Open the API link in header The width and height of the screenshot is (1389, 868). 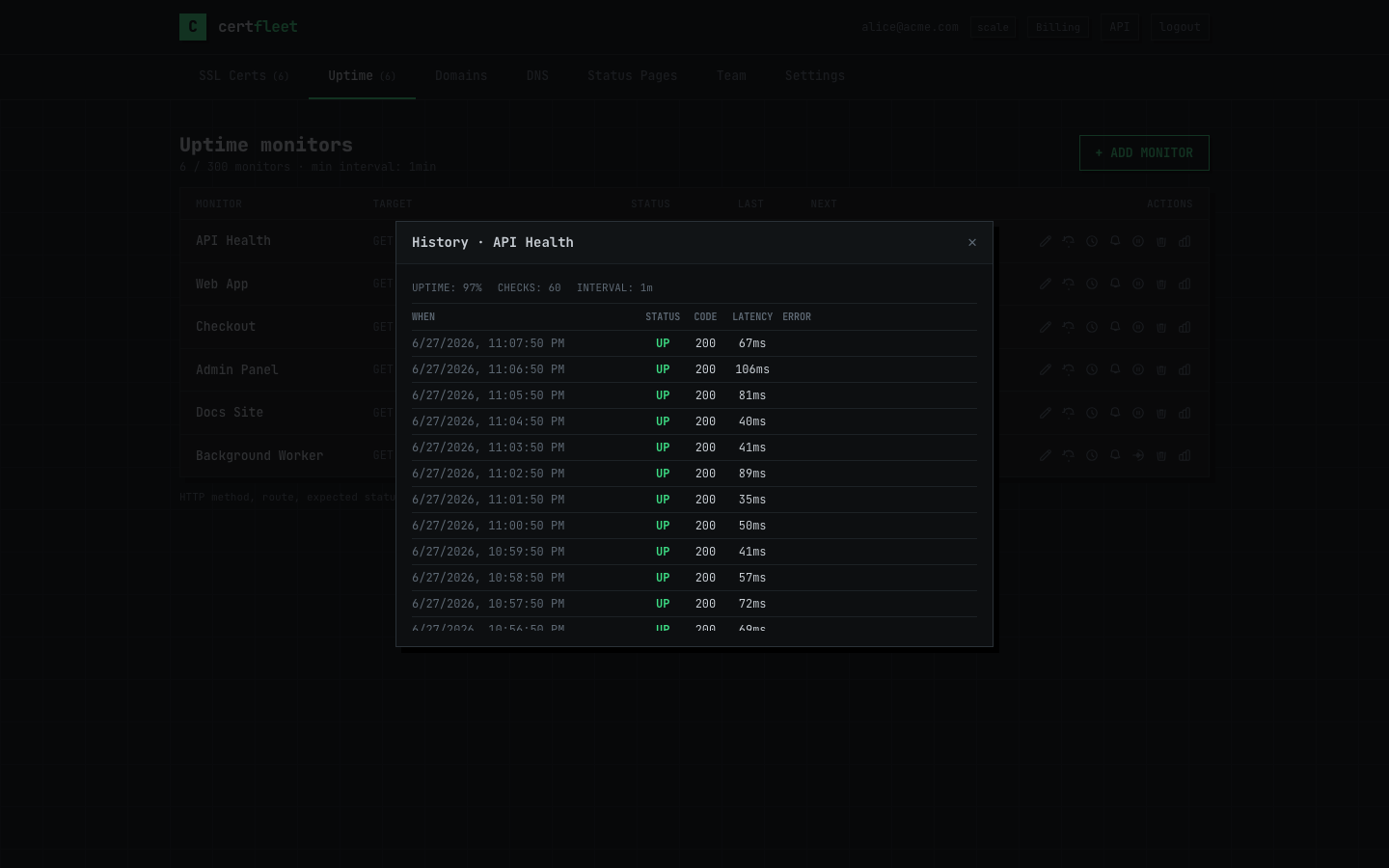1120,27
